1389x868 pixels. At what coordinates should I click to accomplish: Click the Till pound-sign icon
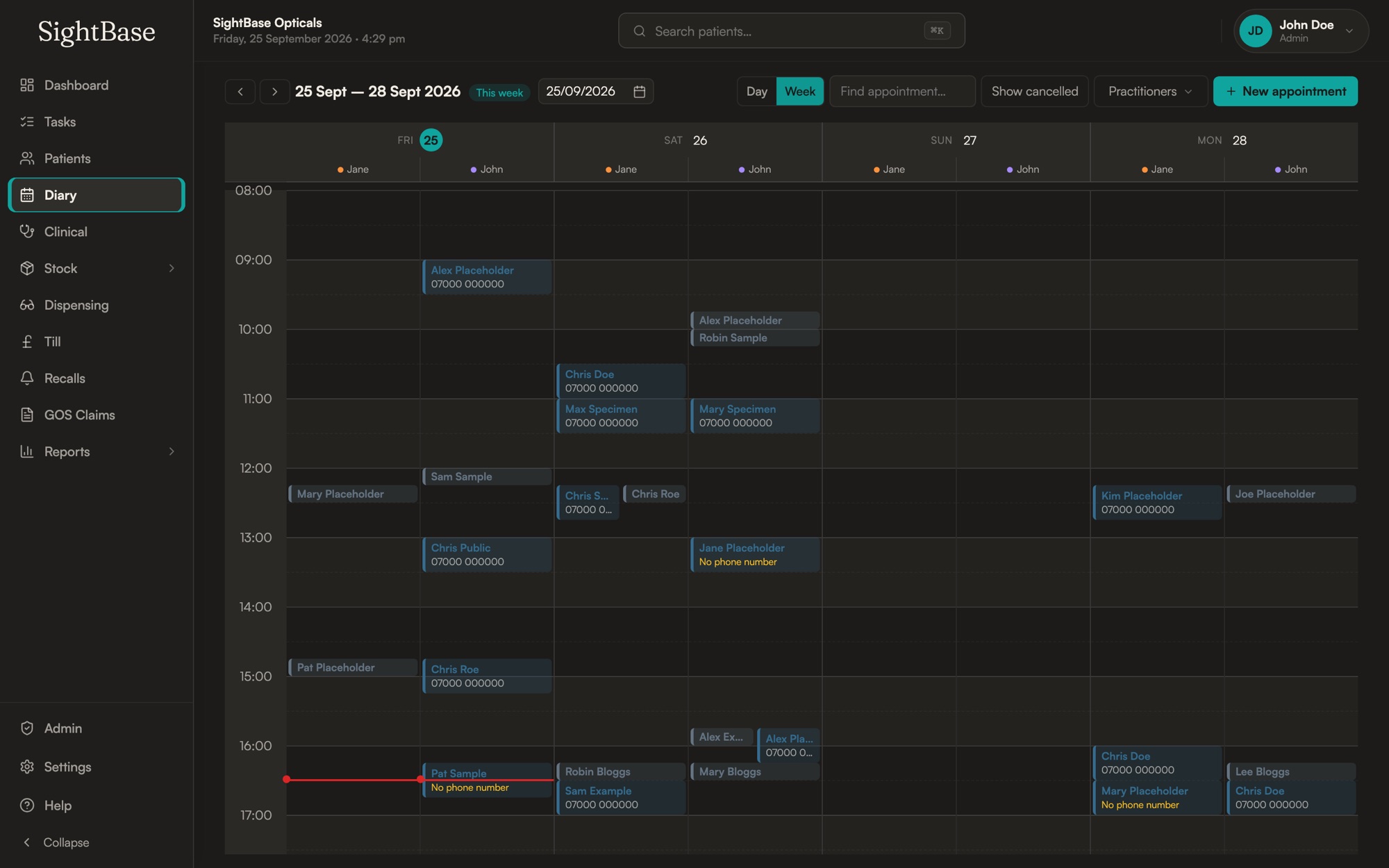coord(27,342)
